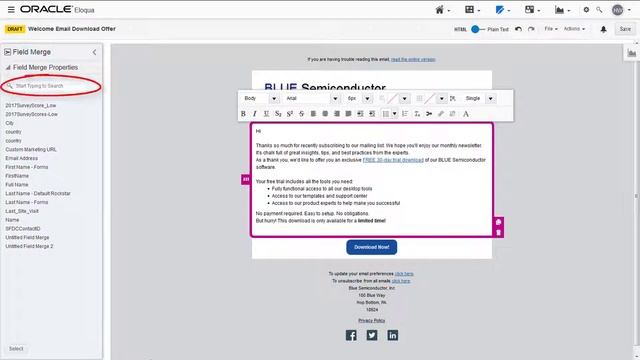Select the FirstName field merge
Image resolution: width=640 pixels, height=360 pixels.
point(17,176)
